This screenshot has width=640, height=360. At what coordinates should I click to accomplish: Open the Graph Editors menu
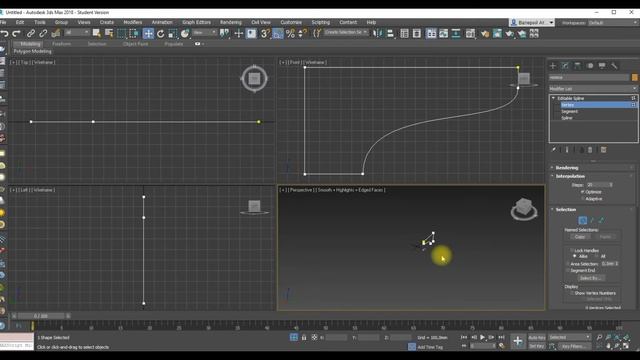196,22
